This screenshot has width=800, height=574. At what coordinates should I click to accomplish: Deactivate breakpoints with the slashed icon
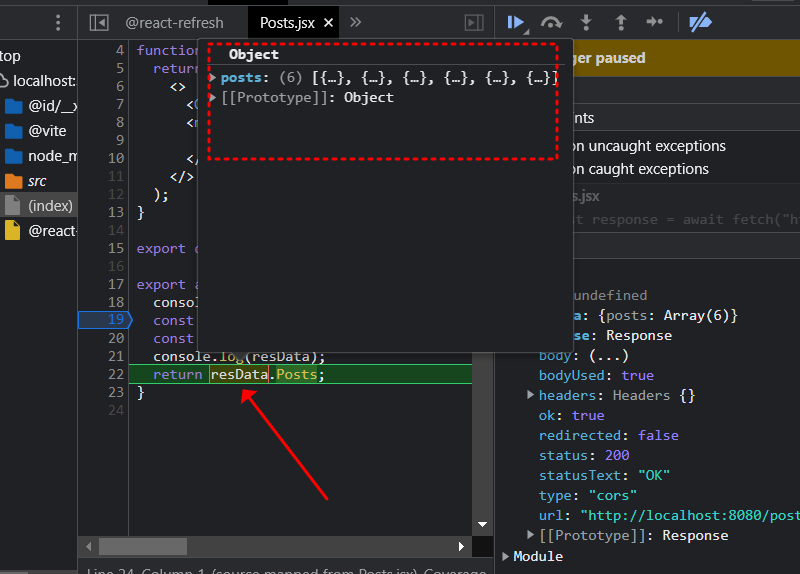[x=700, y=22]
